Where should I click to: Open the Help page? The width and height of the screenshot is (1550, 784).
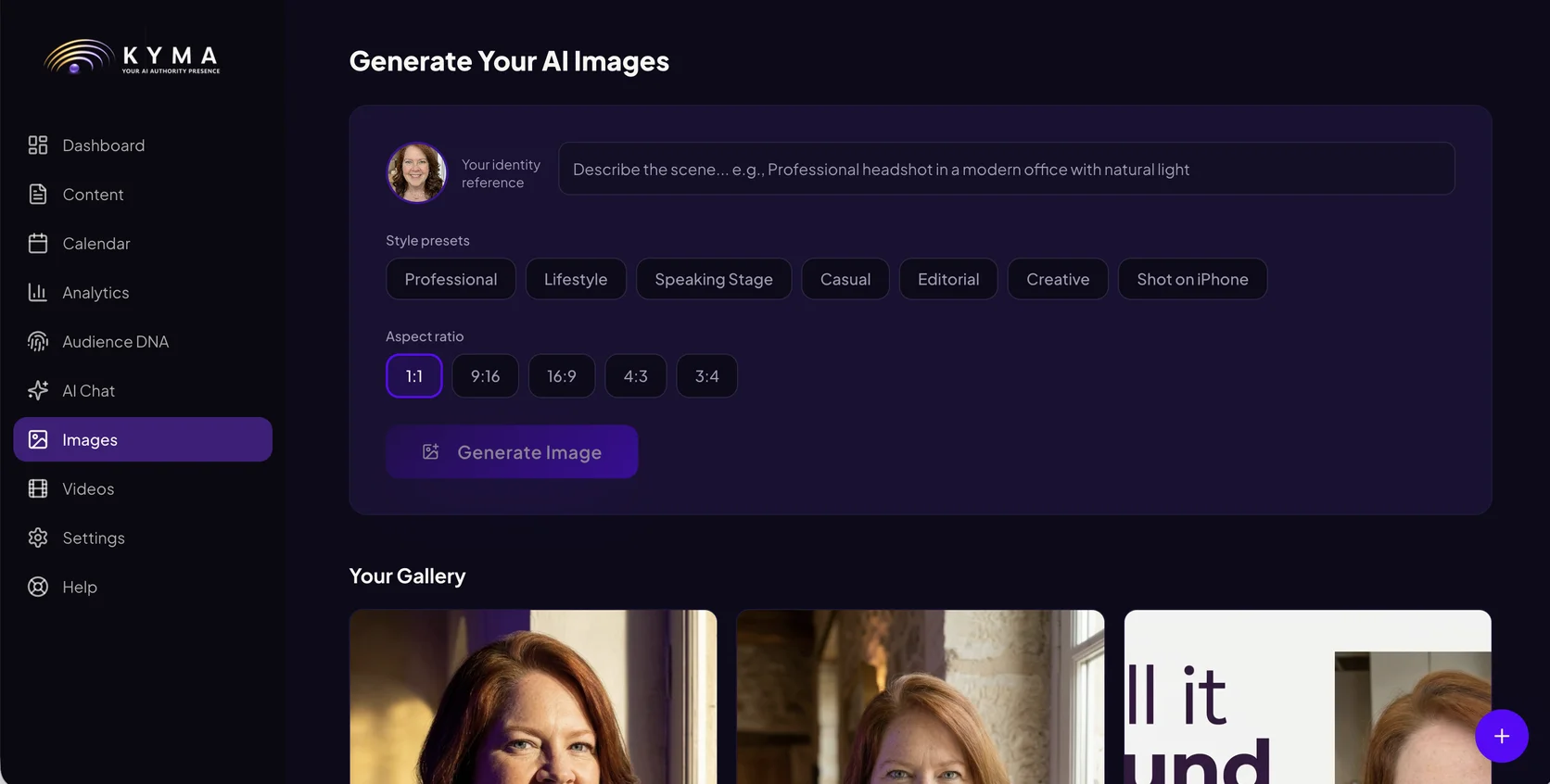pos(143,587)
